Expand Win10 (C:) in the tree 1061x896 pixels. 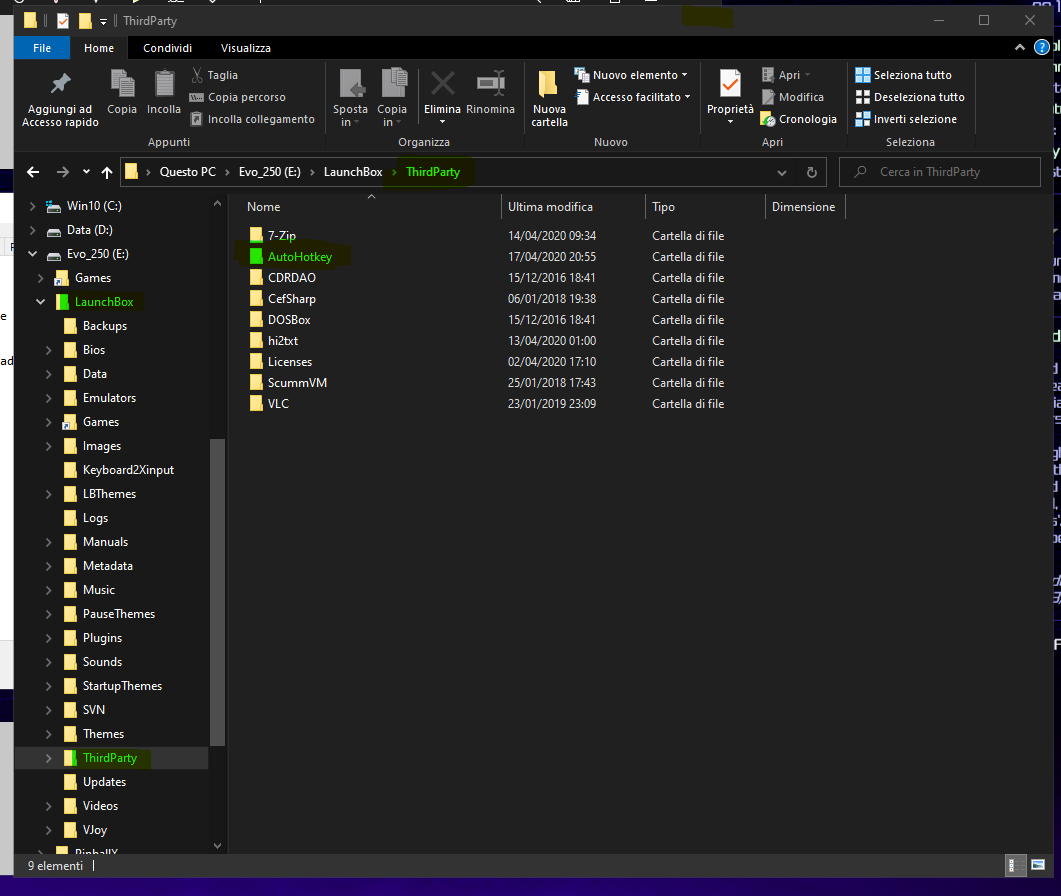coord(32,206)
